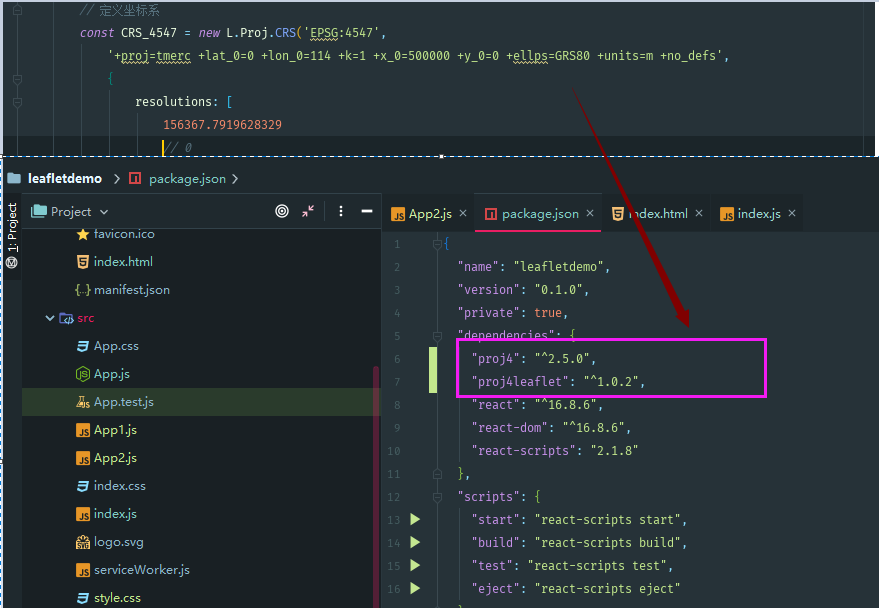Fold the dependencies closing brace at line 11
879x608 pixels.
(437, 474)
